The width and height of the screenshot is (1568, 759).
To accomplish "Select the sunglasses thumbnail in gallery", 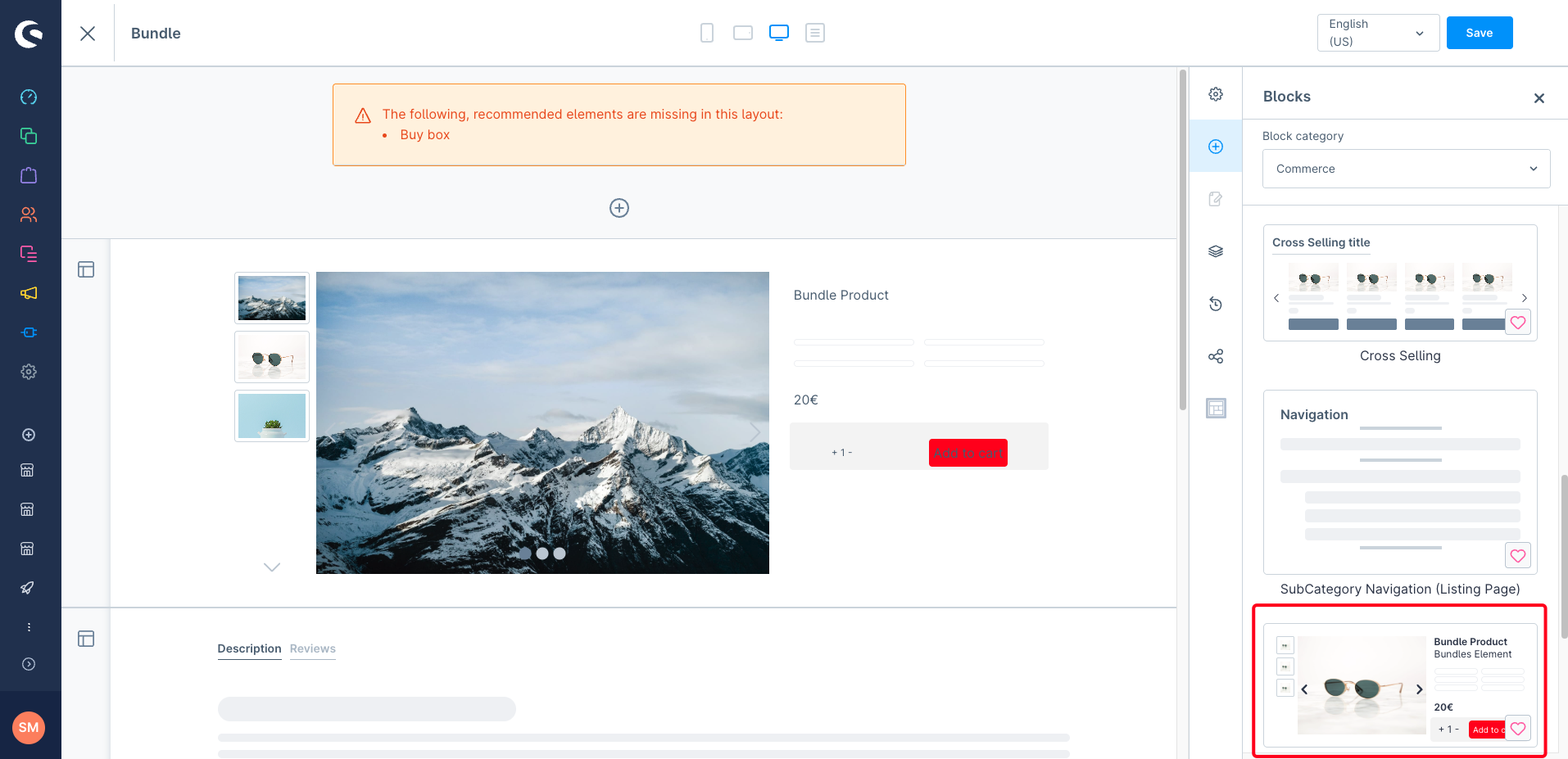I will coord(272,357).
